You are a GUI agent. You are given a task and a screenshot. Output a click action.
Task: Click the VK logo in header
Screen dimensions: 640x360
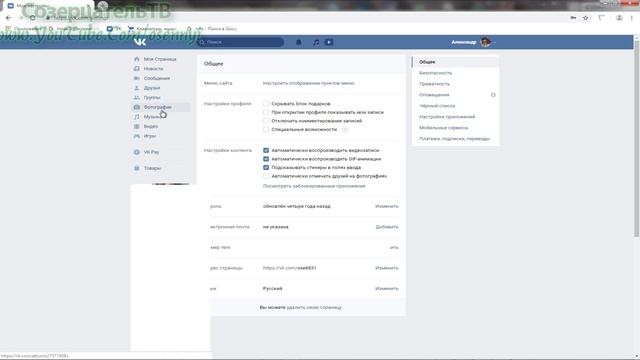point(140,42)
